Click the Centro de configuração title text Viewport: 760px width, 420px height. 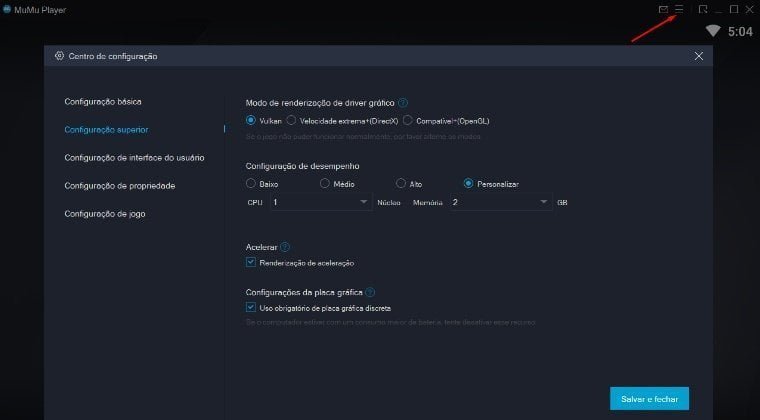click(113, 56)
